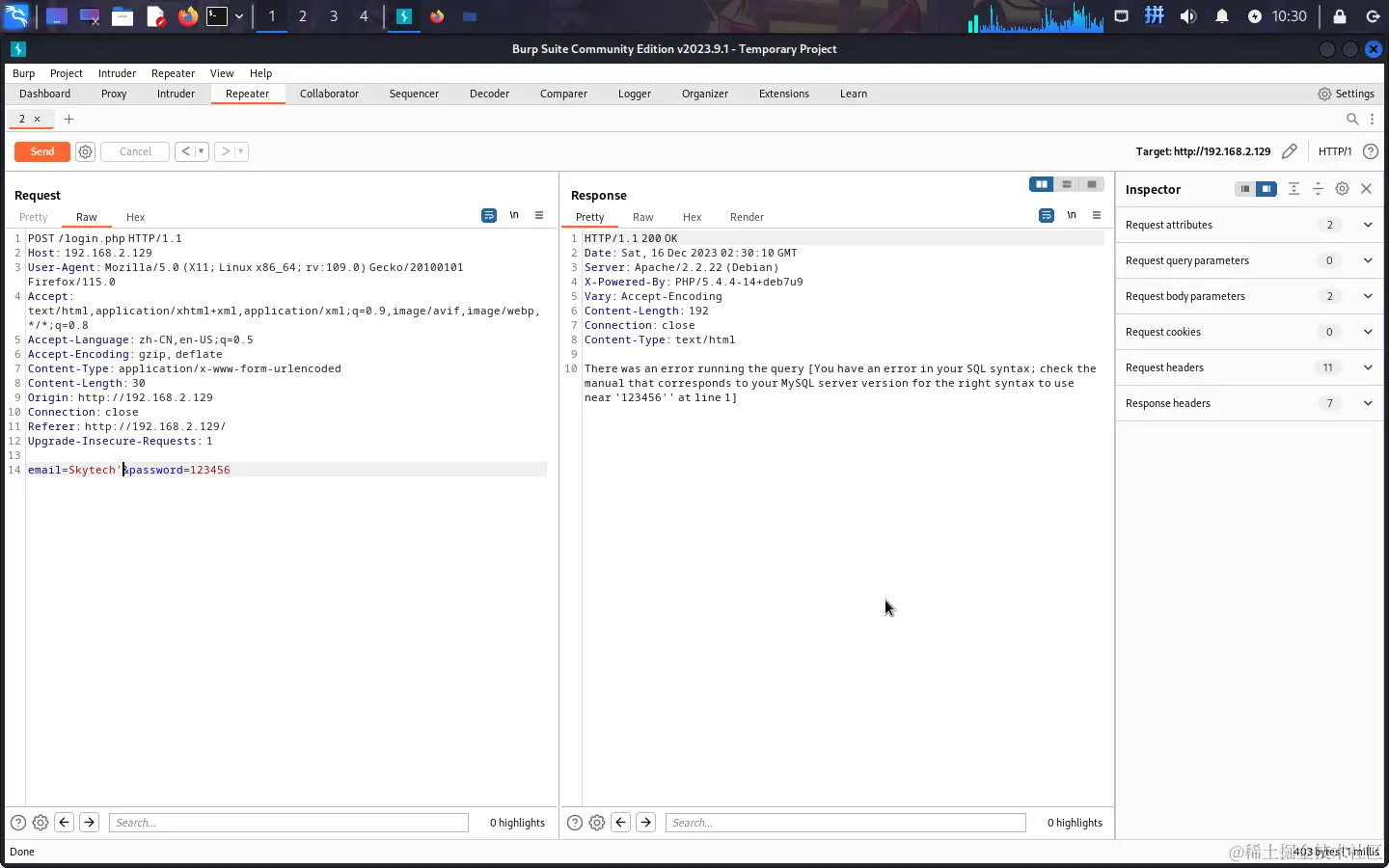The height and width of the screenshot is (868, 1389).
Task: Open the Help menu
Action: [x=260, y=73]
